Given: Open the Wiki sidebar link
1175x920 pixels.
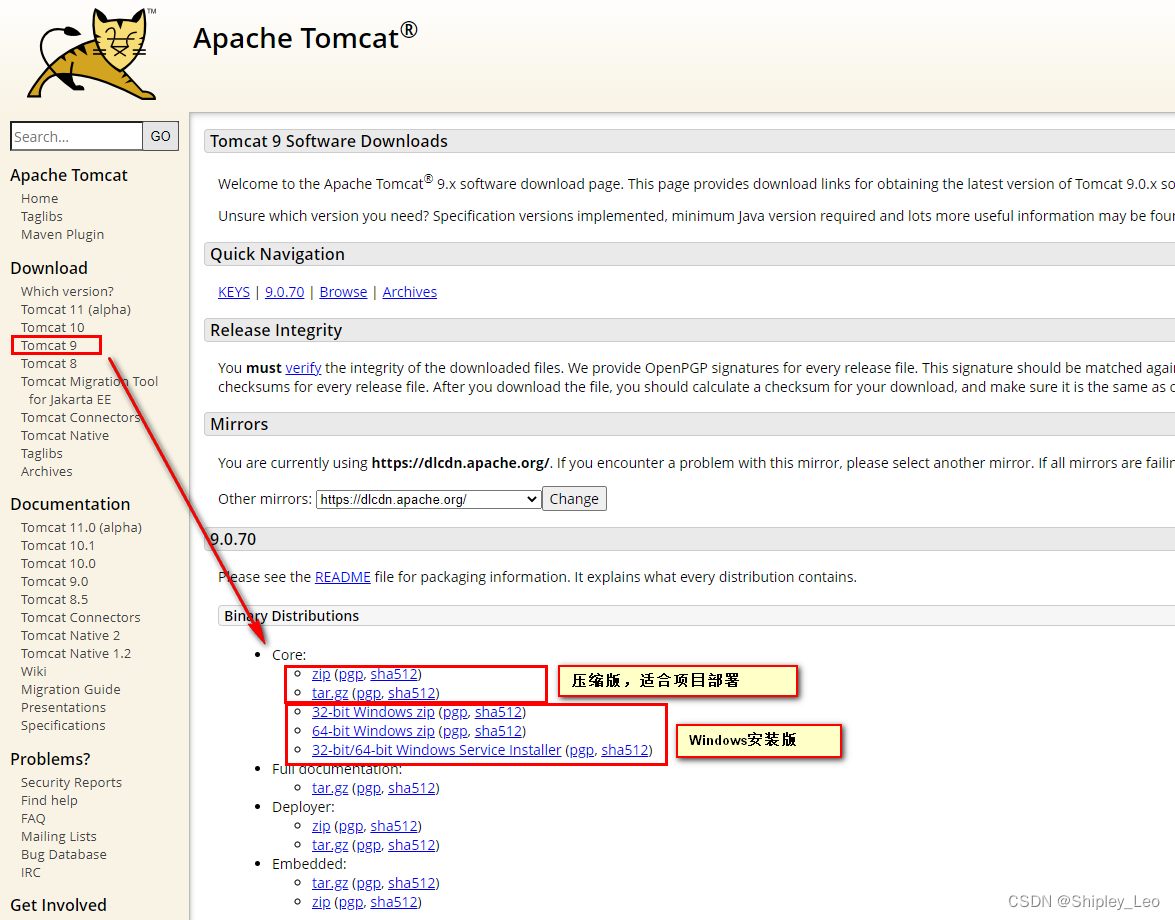Looking at the screenshot, I should pyautogui.click(x=34, y=671).
